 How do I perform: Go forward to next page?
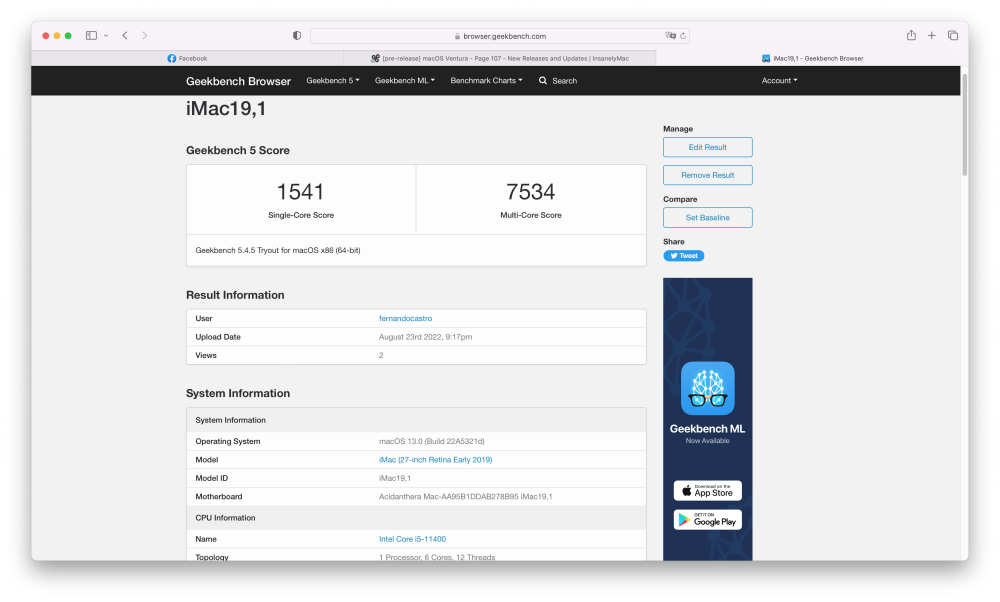point(145,36)
